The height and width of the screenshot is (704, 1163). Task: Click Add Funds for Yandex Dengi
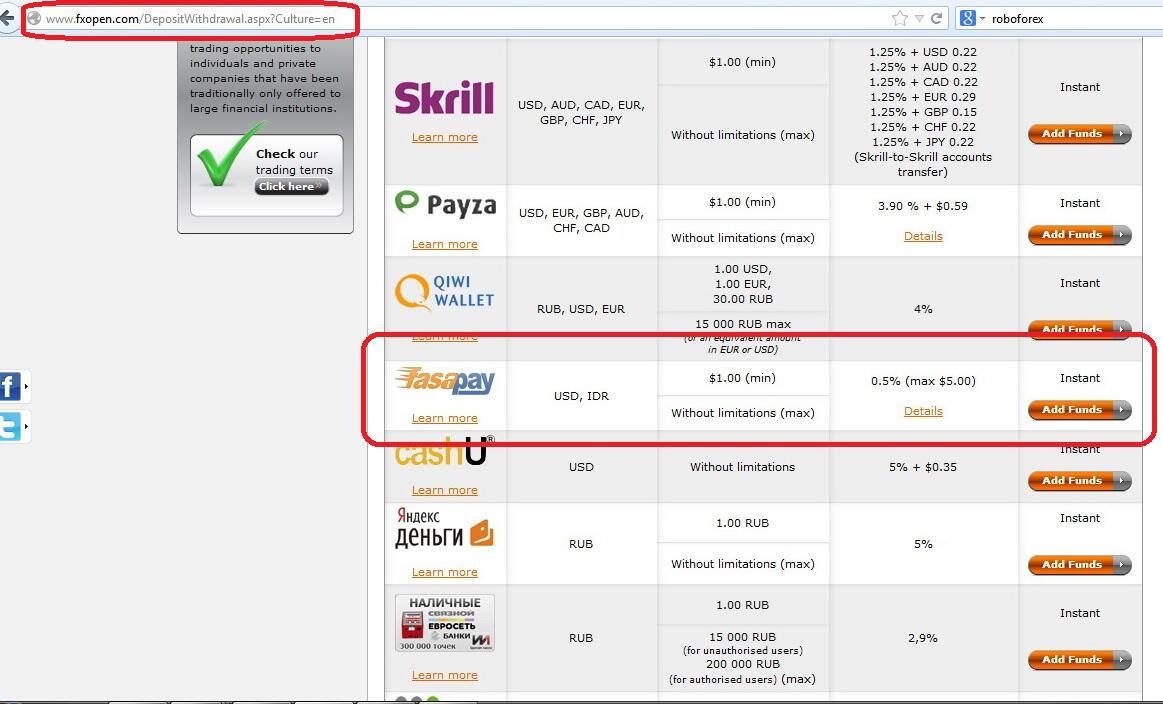point(1079,565)
